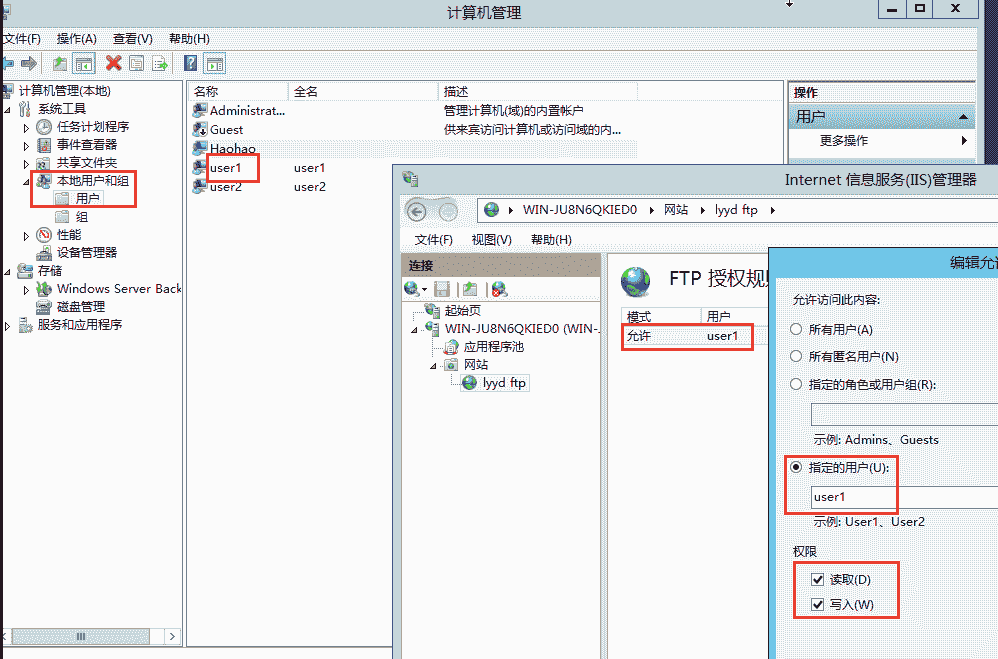
Task: Expand the 任务计划程序 tree node
Action: click(x=27, y=127)
